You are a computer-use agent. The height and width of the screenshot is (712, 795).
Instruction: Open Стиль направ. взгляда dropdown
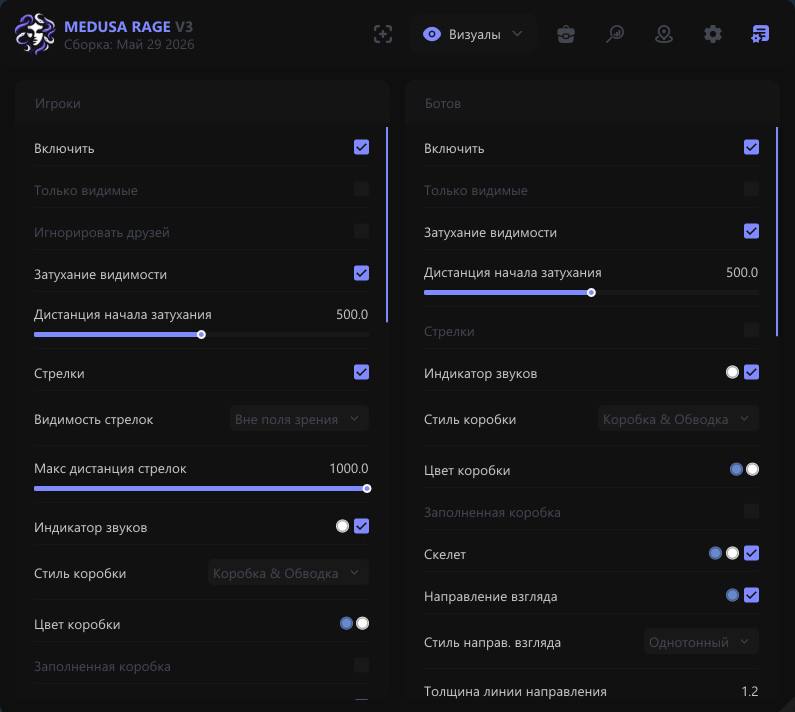[x=701, y=642]
